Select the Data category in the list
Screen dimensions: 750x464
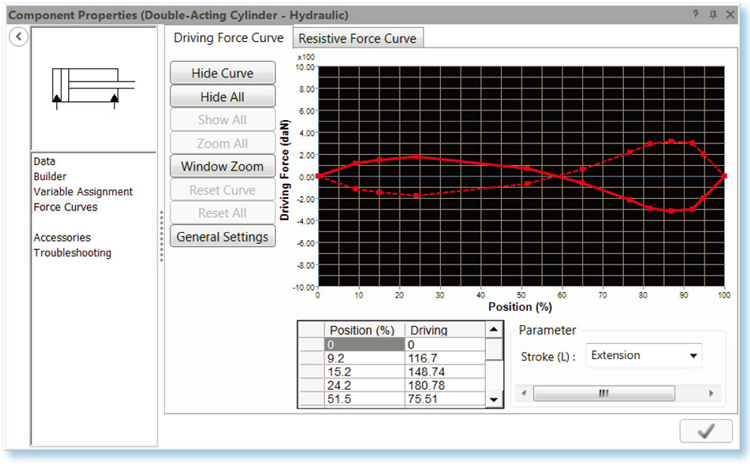pyautogui.click(x=44, y=161)
